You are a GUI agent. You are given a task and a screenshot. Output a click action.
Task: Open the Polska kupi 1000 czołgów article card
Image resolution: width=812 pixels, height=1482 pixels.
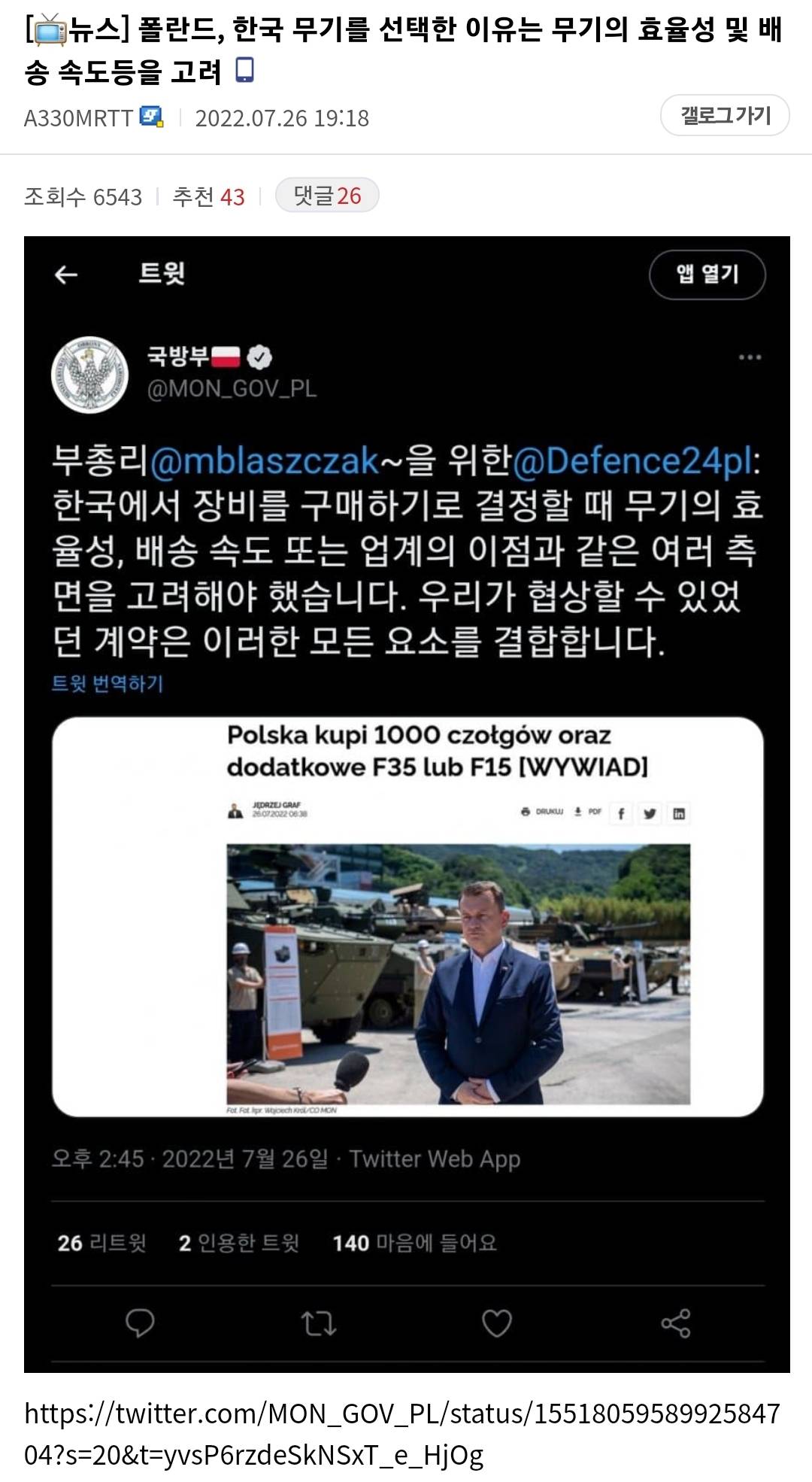click(x=408, y=917)
